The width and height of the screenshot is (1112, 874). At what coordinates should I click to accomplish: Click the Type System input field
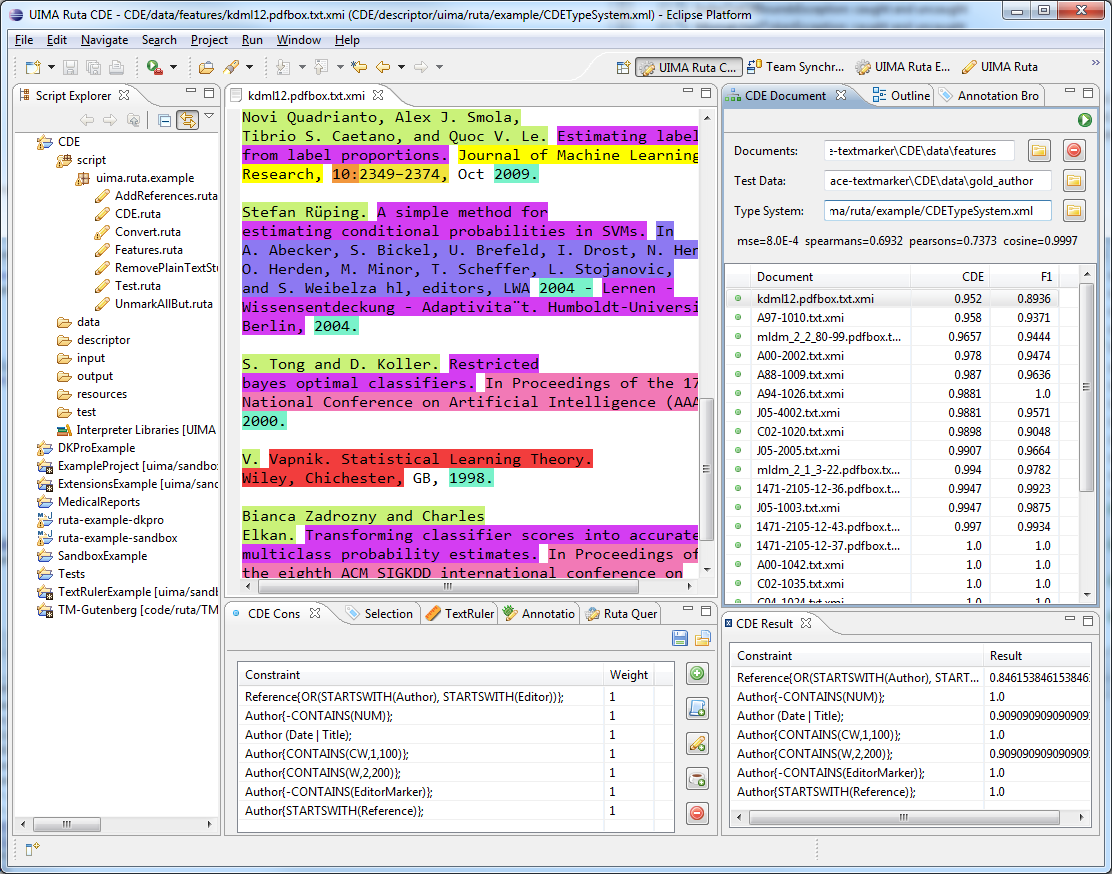pyautogui.click(x=938, y=211)
